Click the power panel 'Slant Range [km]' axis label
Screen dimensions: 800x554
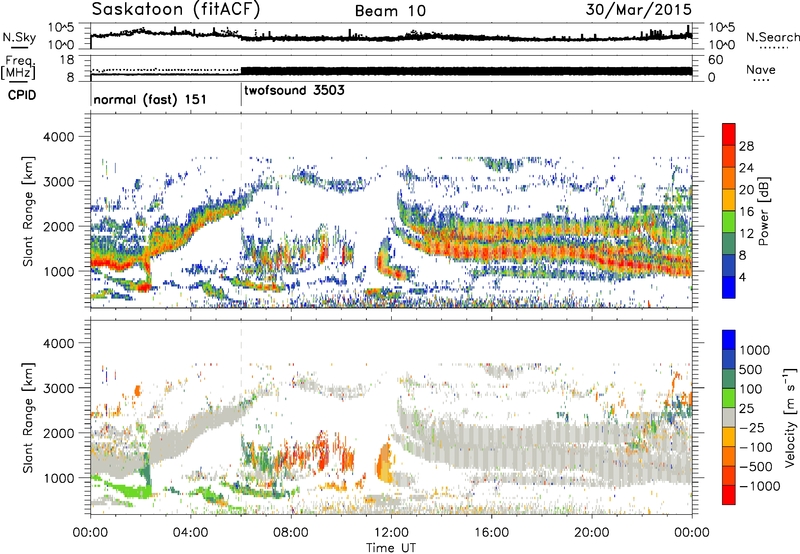(x=28, y=211)
